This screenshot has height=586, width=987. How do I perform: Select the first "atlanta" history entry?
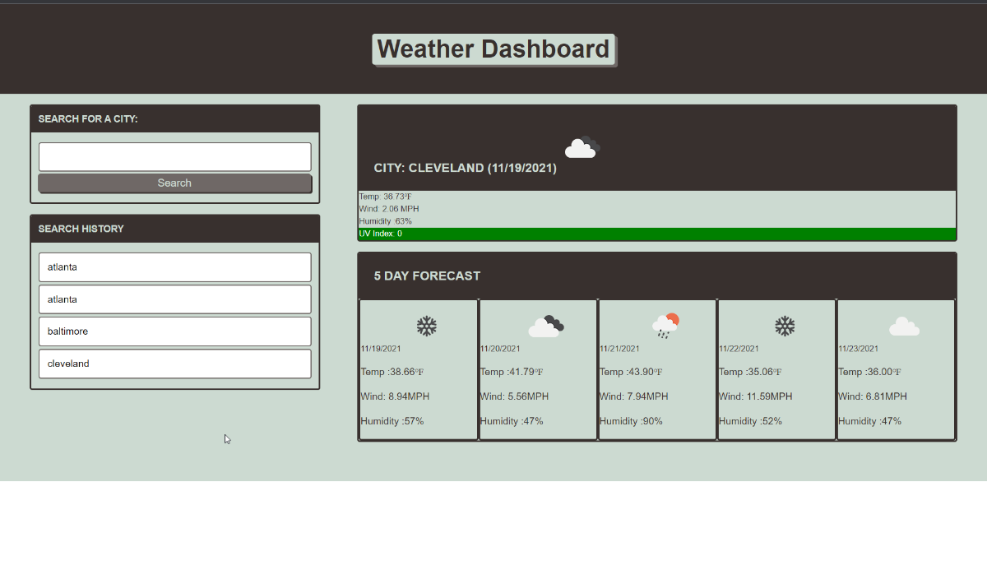point(174,266)
